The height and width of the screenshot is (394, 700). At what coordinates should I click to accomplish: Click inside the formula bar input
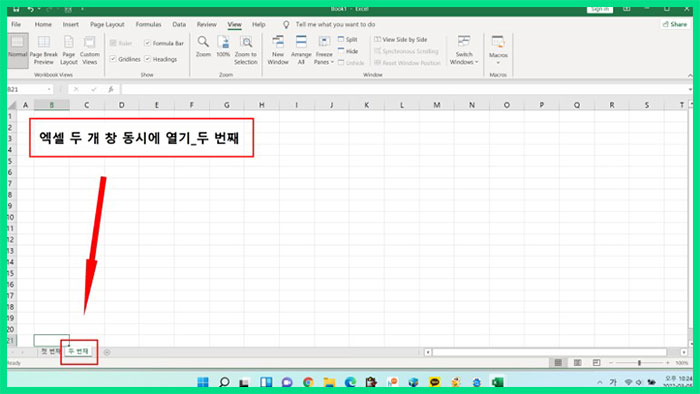pyautogui.click(x=404, y=89)
